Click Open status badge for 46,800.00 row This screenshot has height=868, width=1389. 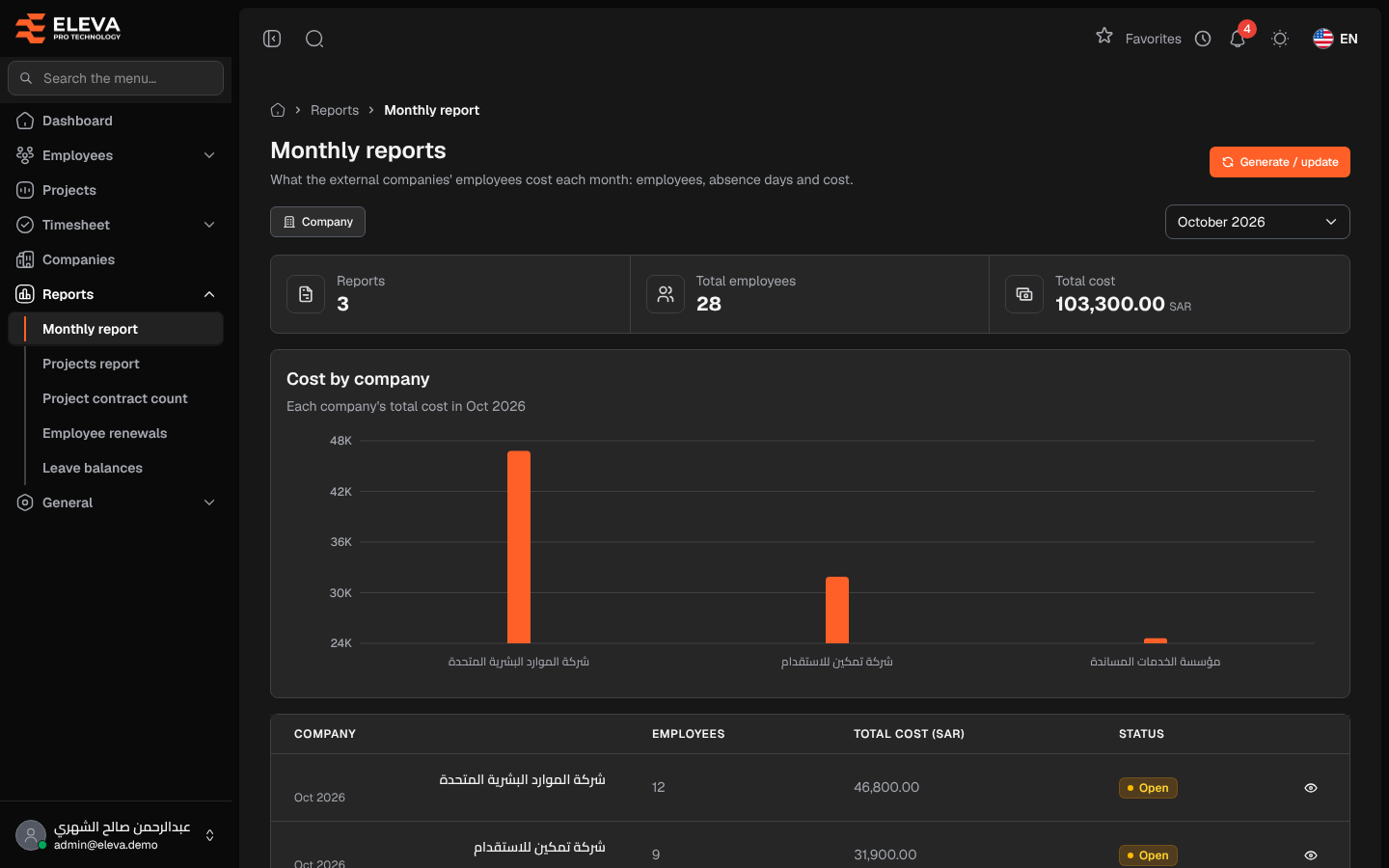(1148, 788)
